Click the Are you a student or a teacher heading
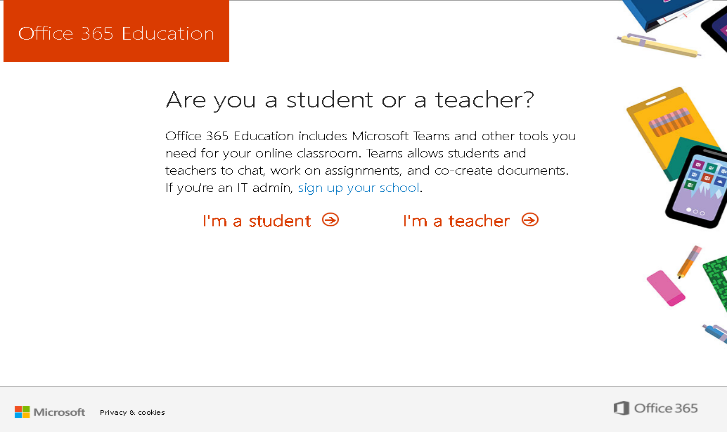Screen dimensions: 727x432 click(350, 100)
